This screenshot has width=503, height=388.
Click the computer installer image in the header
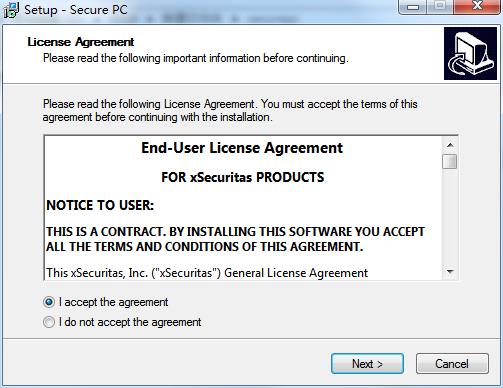point(470,54)
